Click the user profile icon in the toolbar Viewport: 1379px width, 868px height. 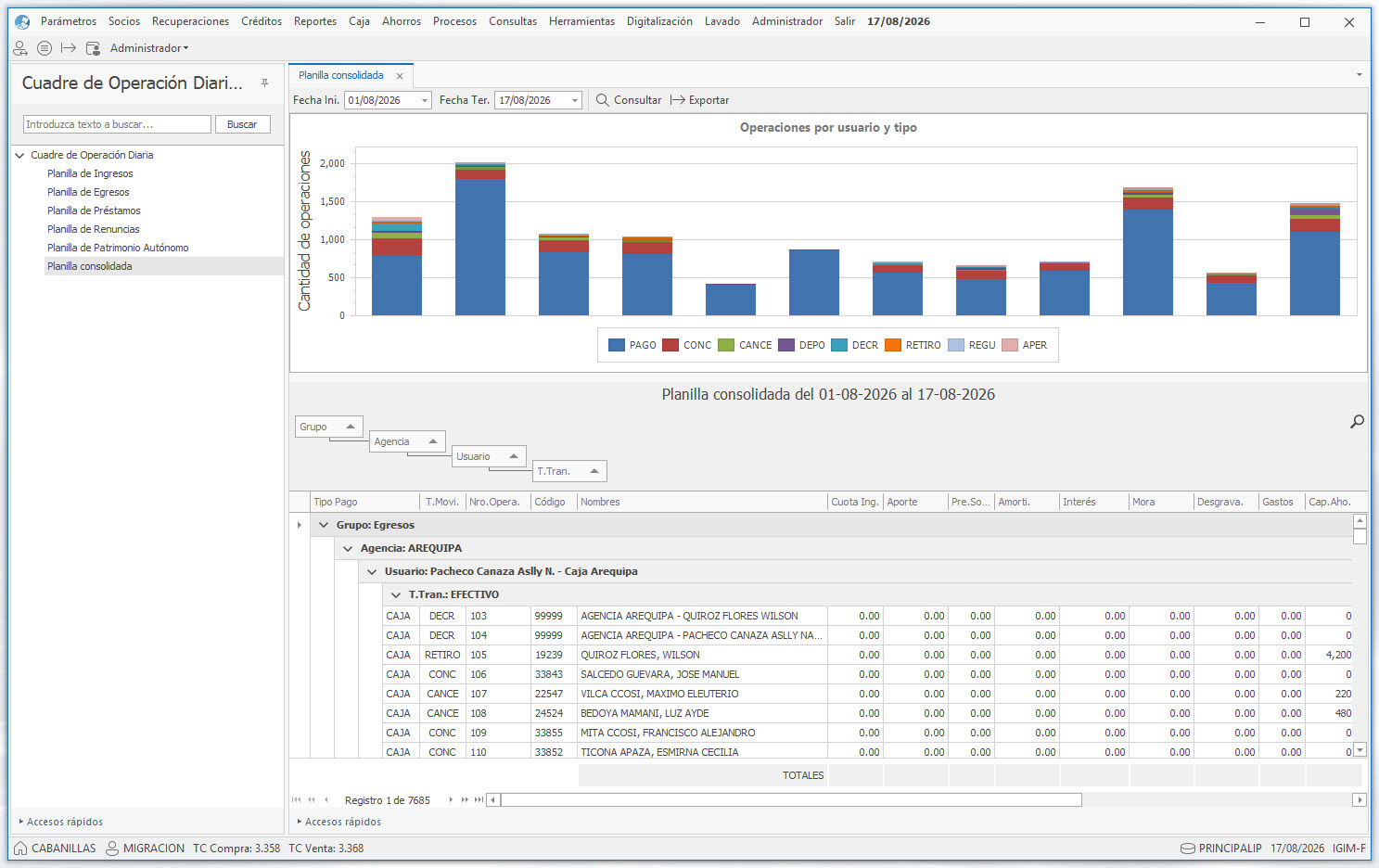click(x=20, y=48)
